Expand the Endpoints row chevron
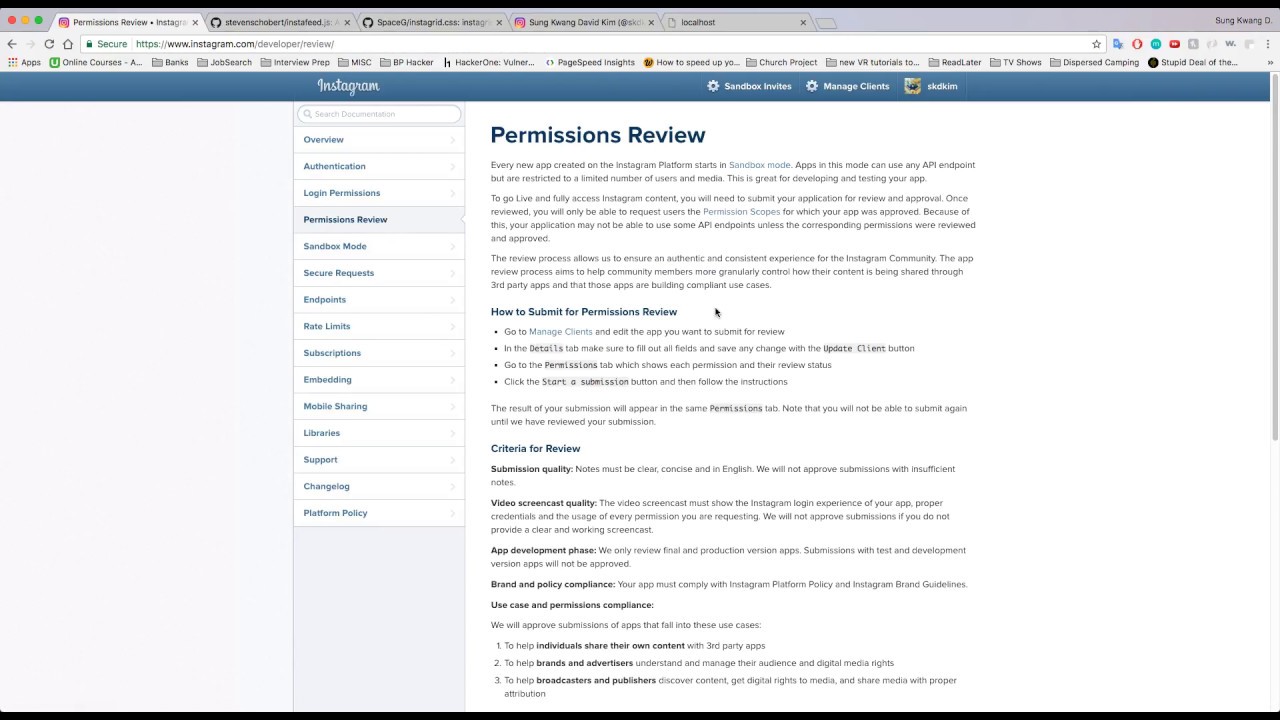Image resolution: width=1280 pixels, height=720 pixels. [453, 300]
